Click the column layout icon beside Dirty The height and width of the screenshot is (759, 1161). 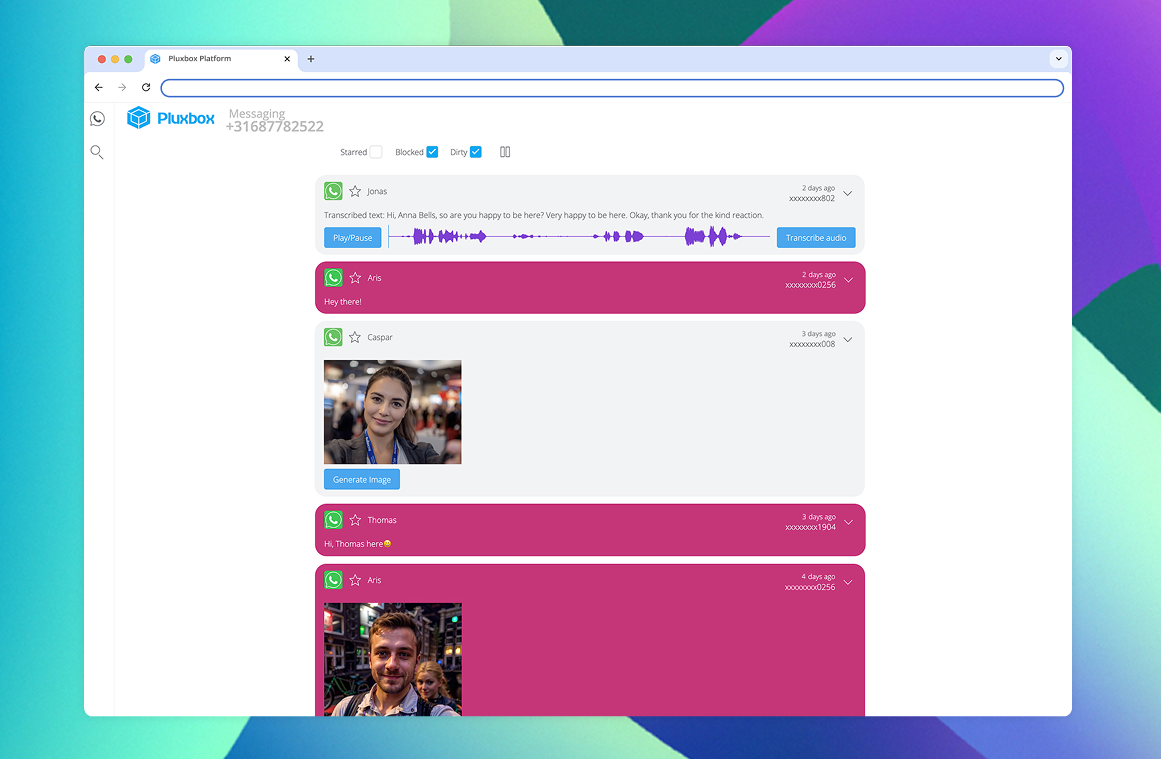click(505, 152)
